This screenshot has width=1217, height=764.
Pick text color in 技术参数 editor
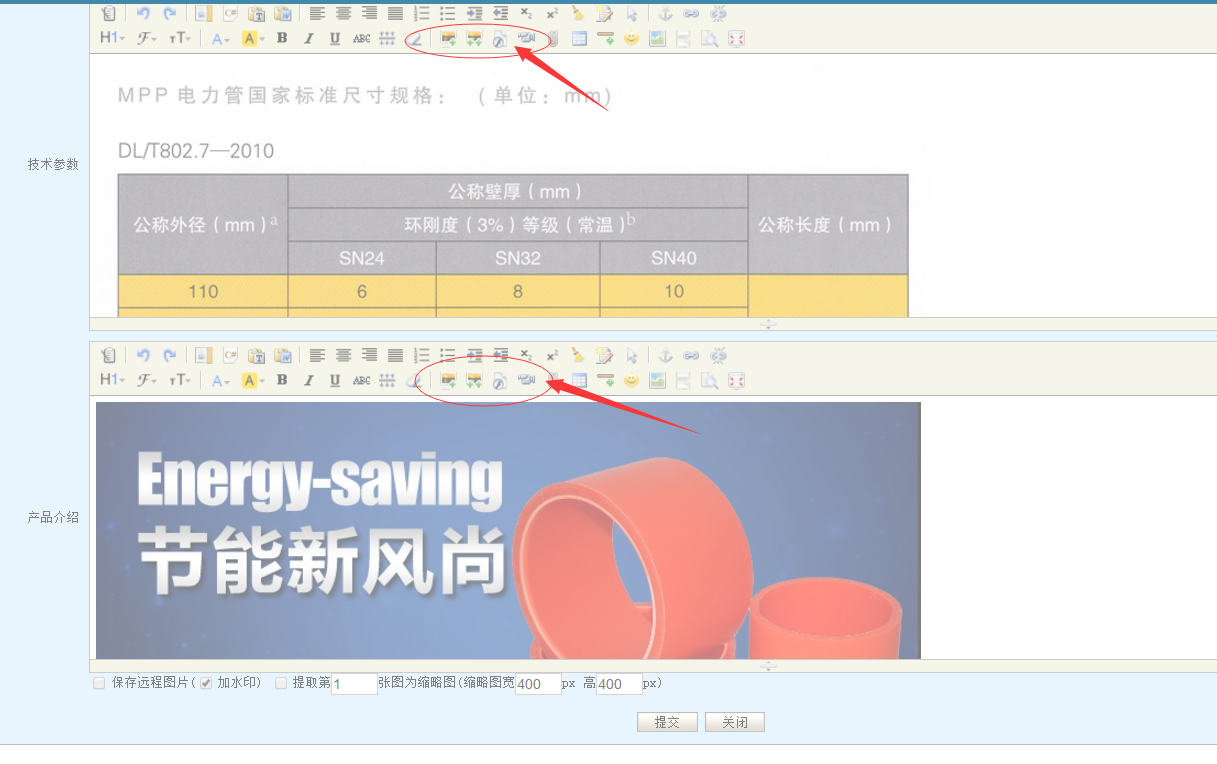(221, 39)
